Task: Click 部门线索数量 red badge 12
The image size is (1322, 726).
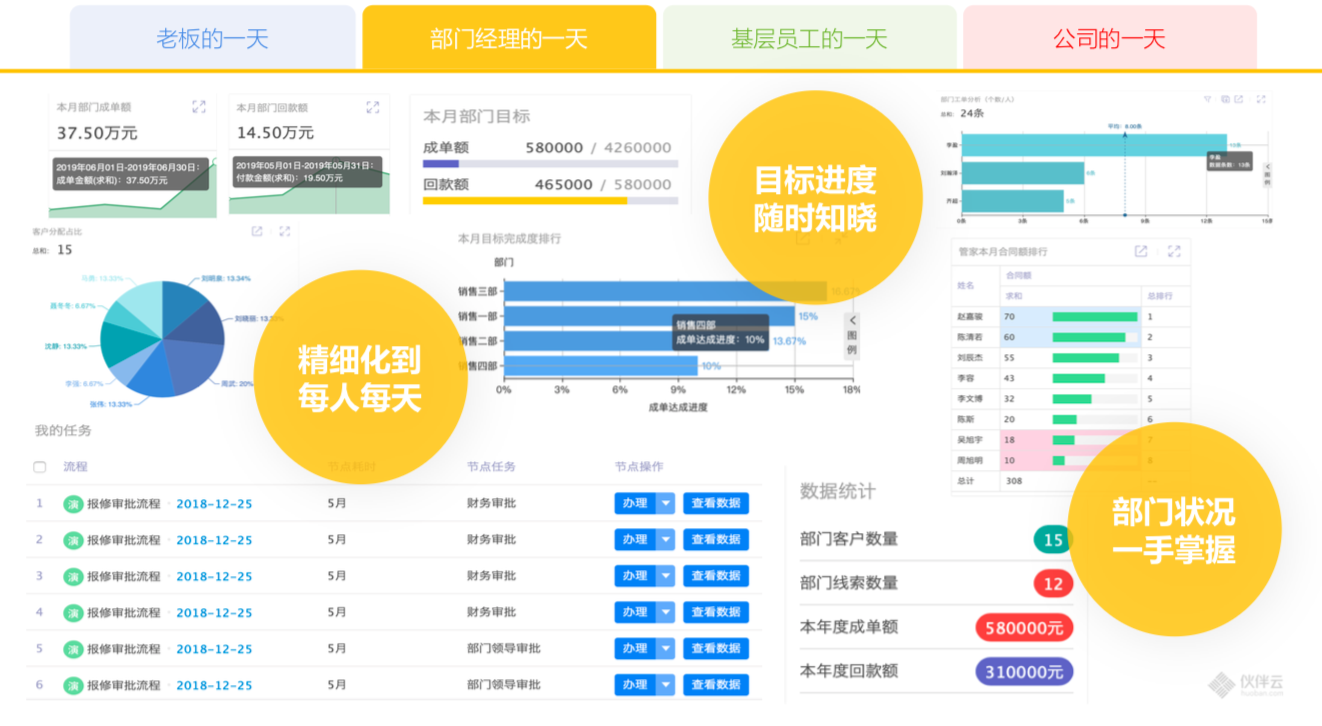Action: pyautogui.click(x=1053, y=583)
